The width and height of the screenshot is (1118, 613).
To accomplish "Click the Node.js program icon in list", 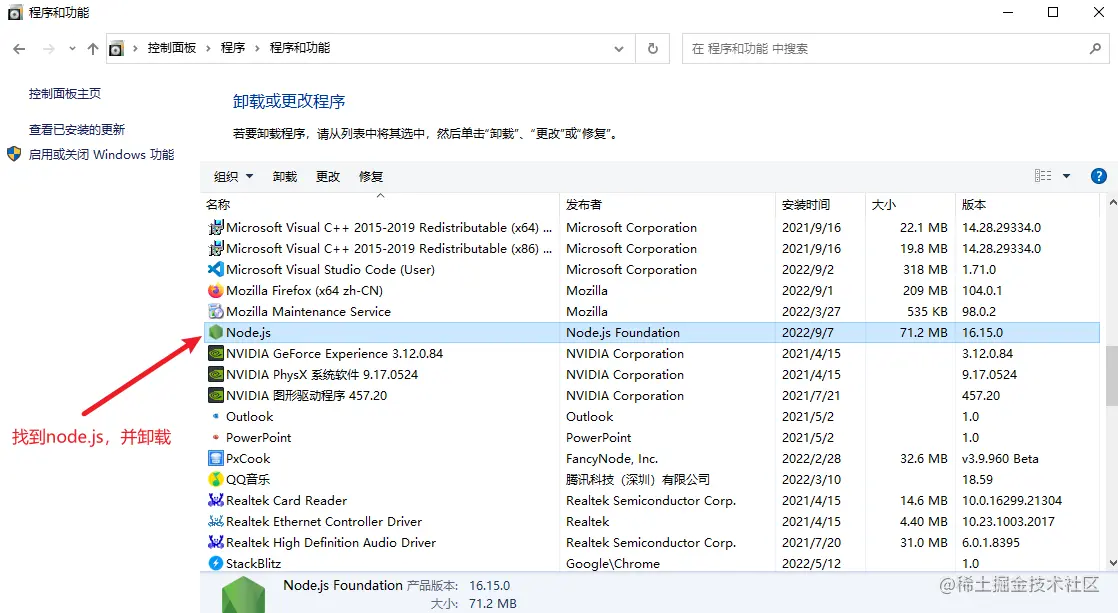I will (x=215, y=332).
